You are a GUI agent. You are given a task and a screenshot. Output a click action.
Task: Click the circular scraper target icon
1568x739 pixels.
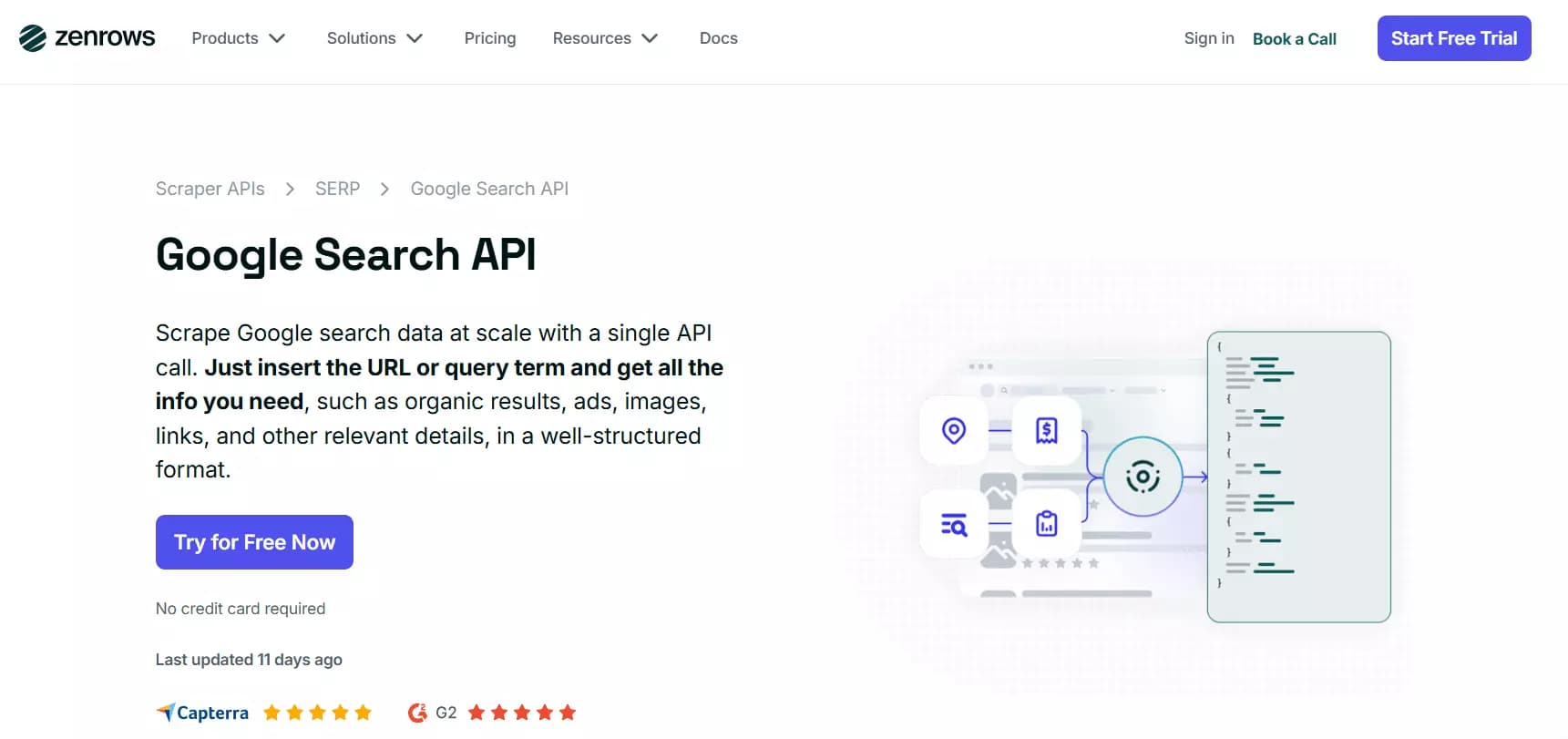click(x=1143, y=477)
